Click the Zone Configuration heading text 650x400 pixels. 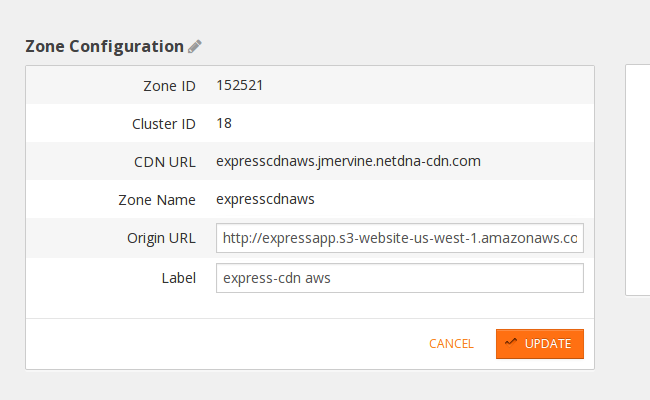(104, 46)
